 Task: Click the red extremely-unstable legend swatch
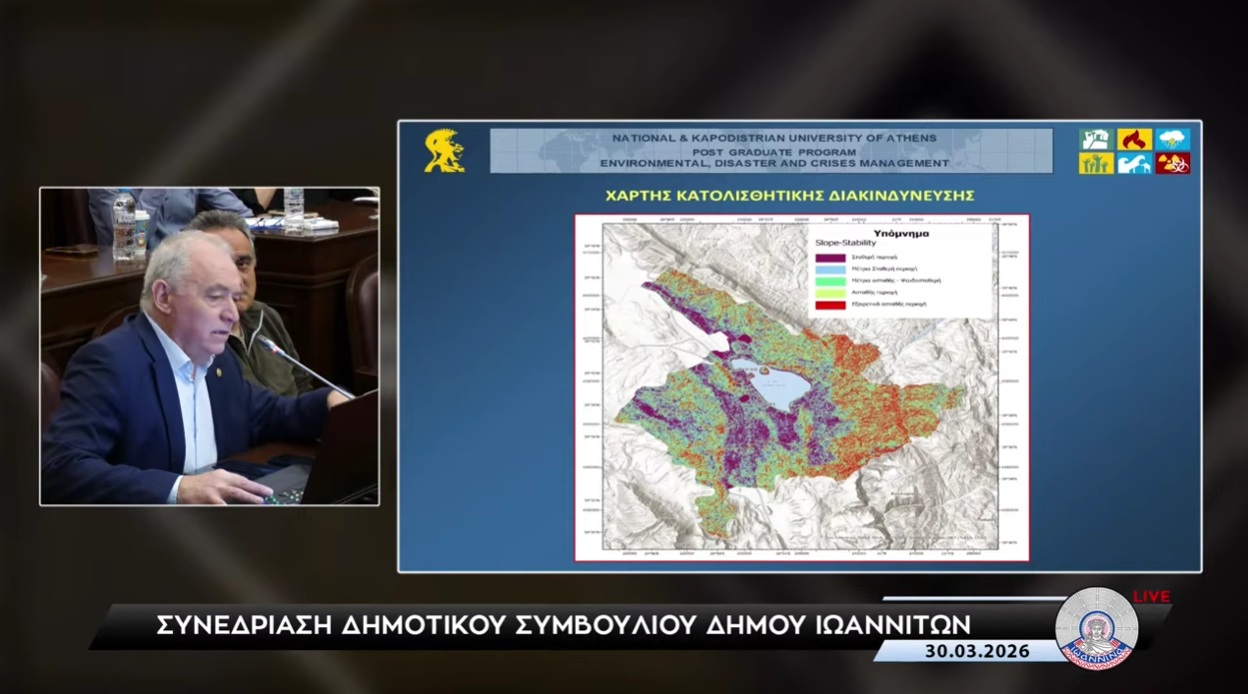830,303
